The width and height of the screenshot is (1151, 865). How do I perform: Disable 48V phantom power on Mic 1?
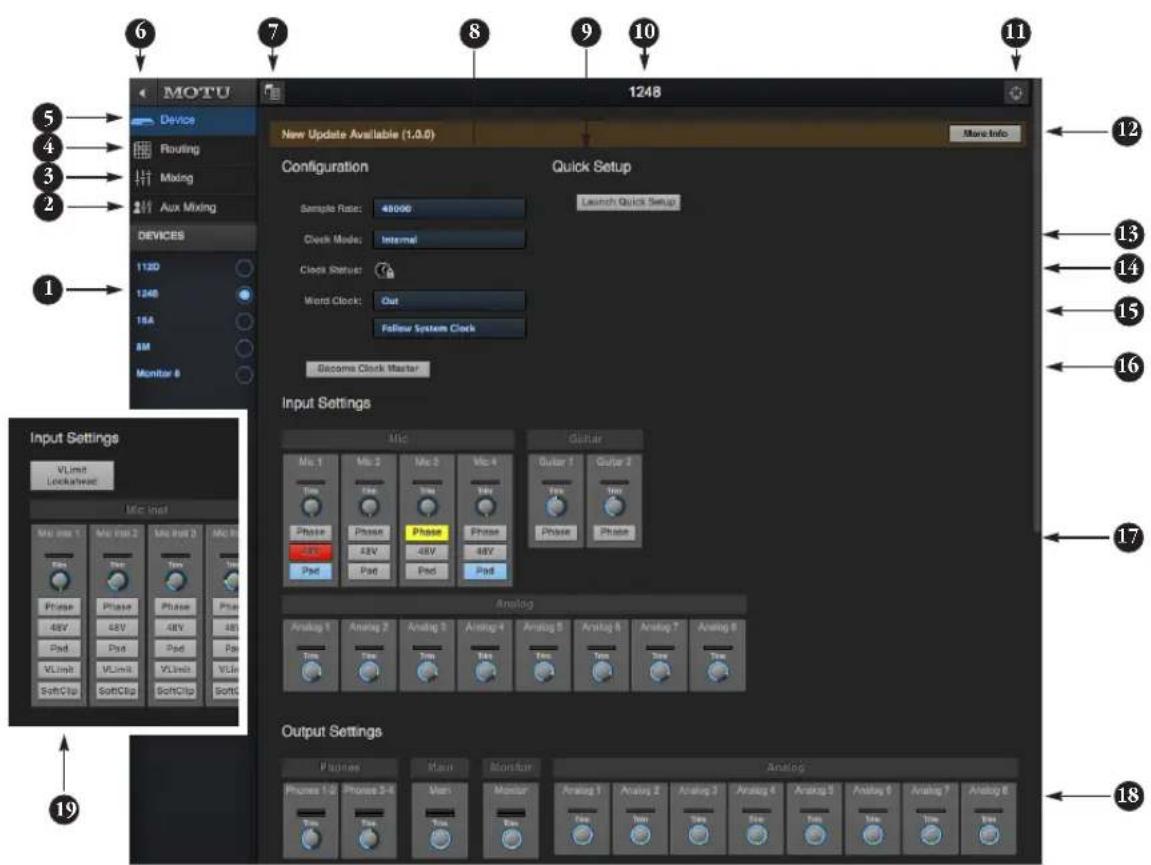pos(311,551)
